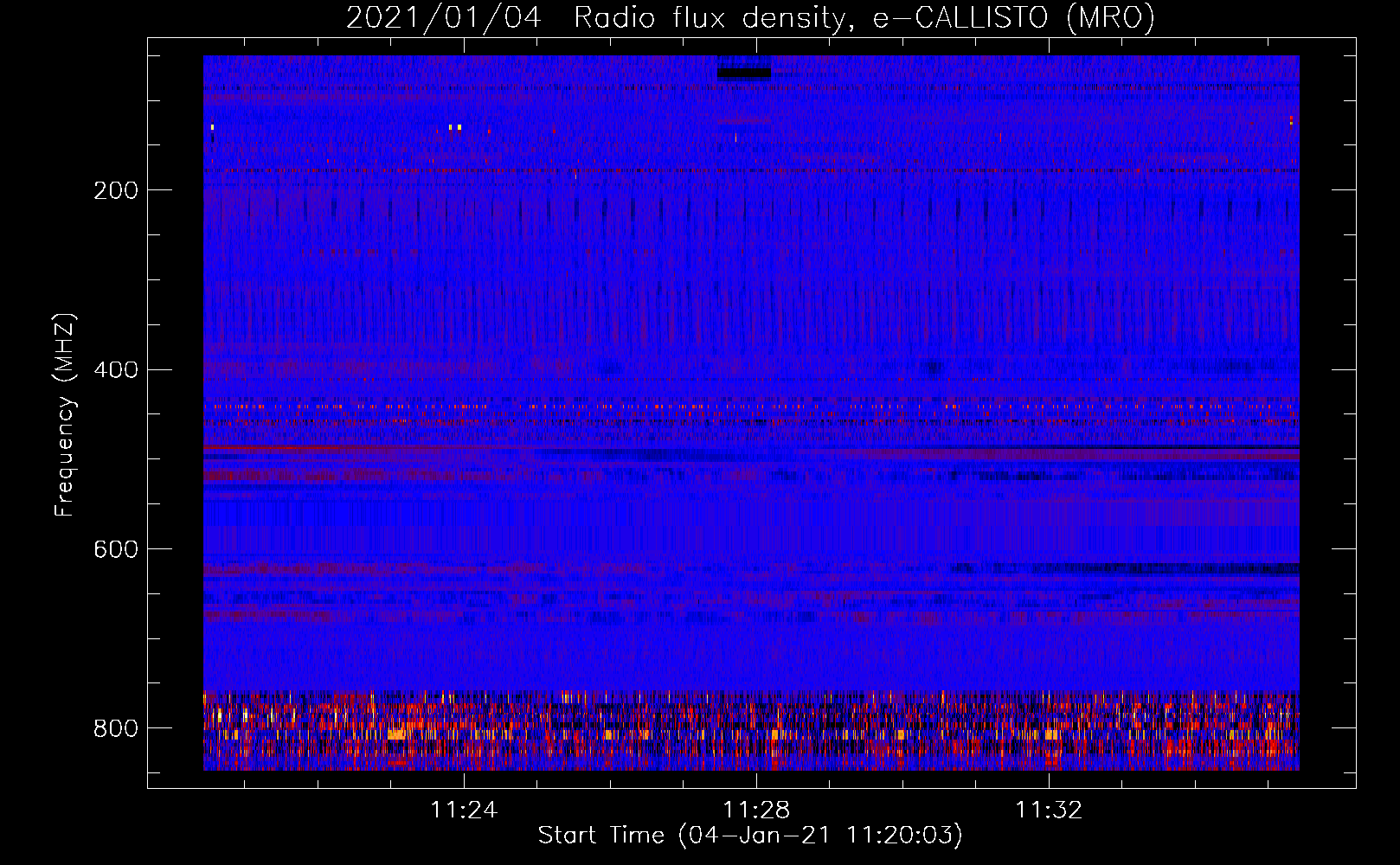Click the 11:28 time tick label
1400x865 pixels.
point(756,811)
